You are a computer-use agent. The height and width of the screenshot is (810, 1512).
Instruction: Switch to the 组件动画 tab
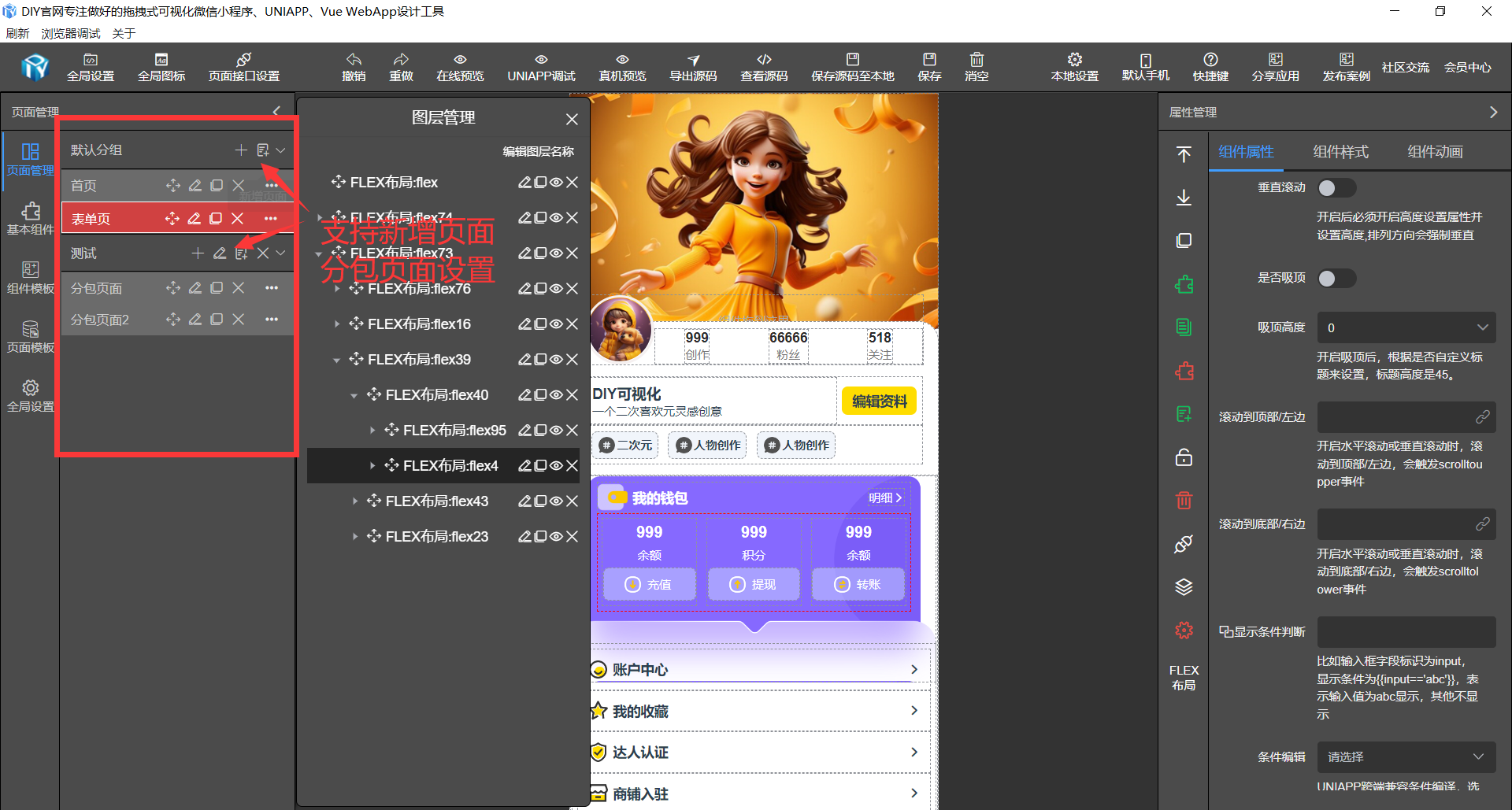tap(1436, 152)
